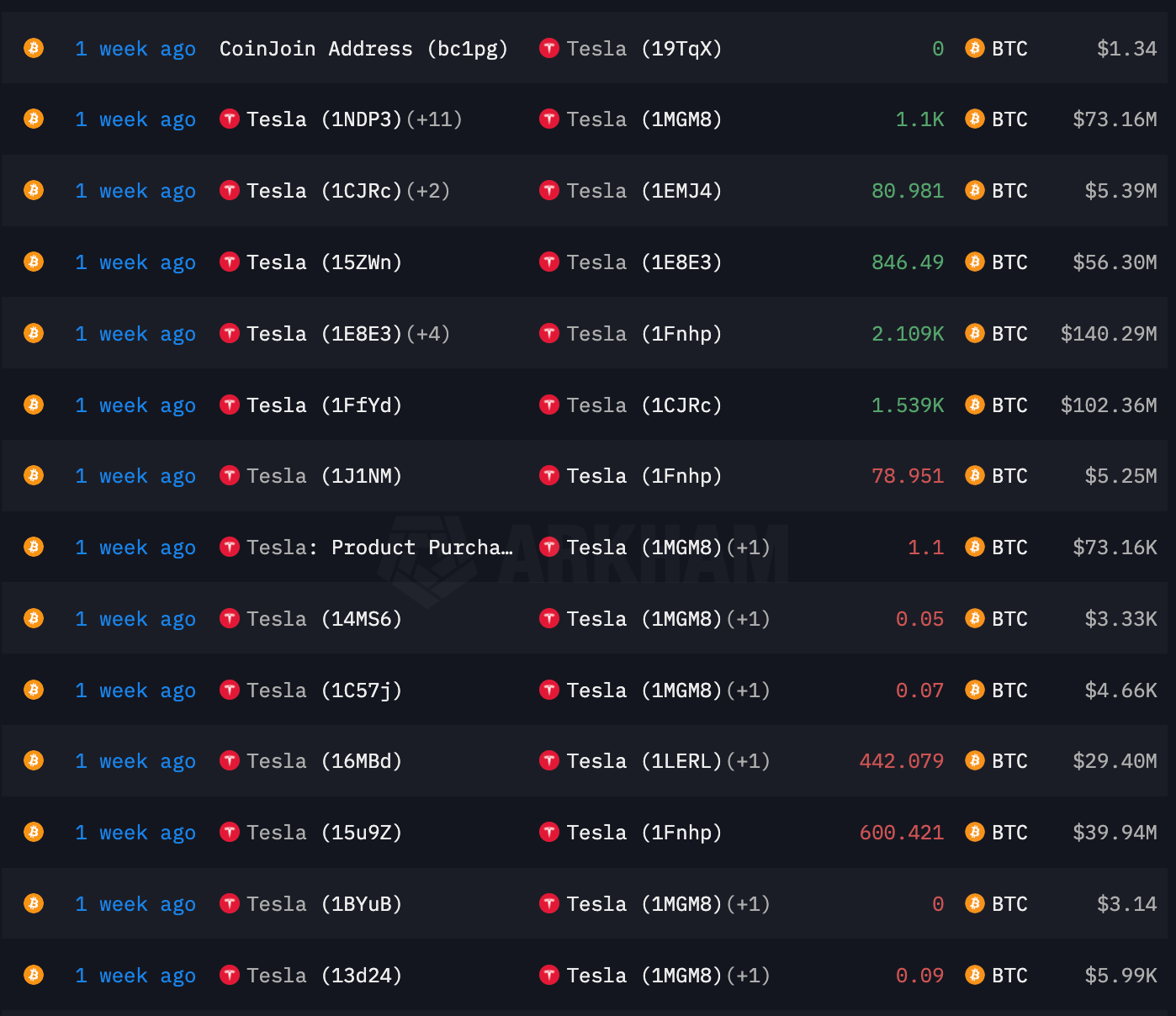
Task: Open sender Tesla (1FfYd)
Action: click(325, 405)
